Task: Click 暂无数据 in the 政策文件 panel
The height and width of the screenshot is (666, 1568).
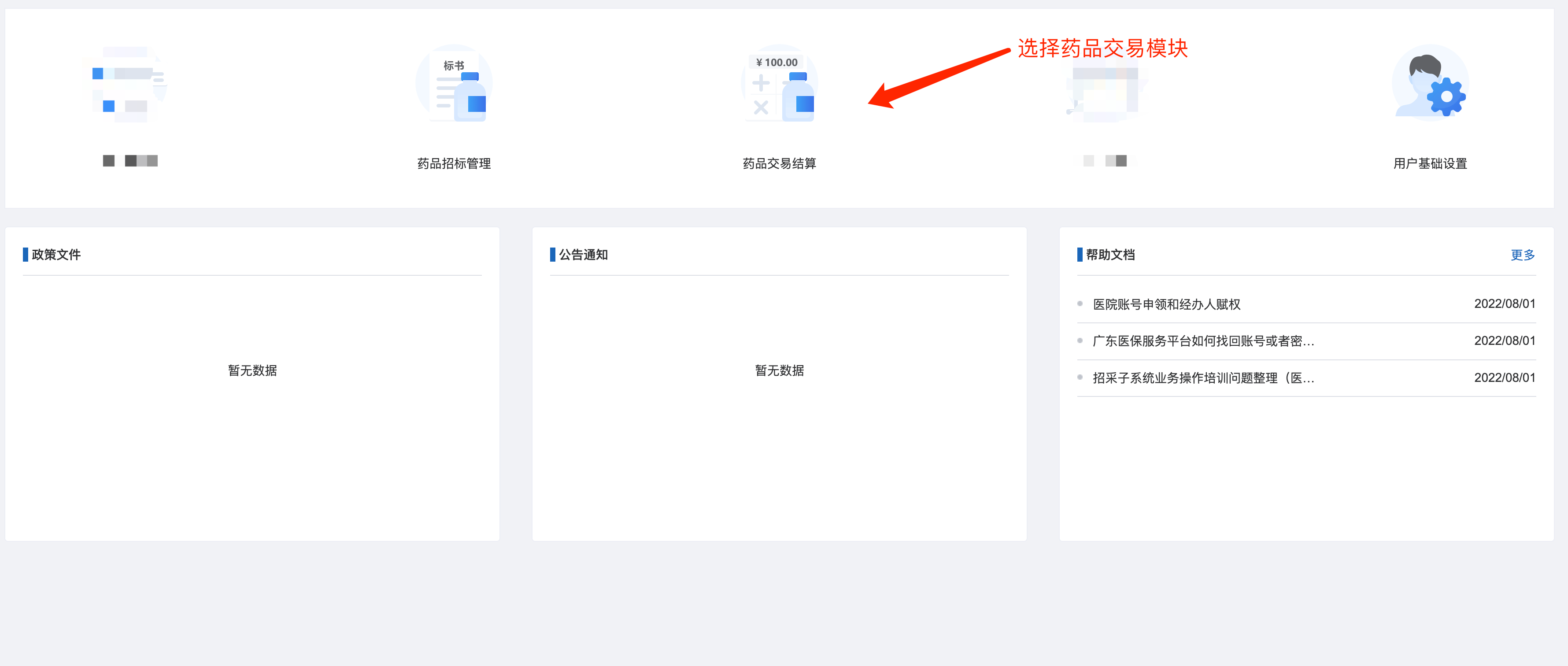Action: (252, 370)
